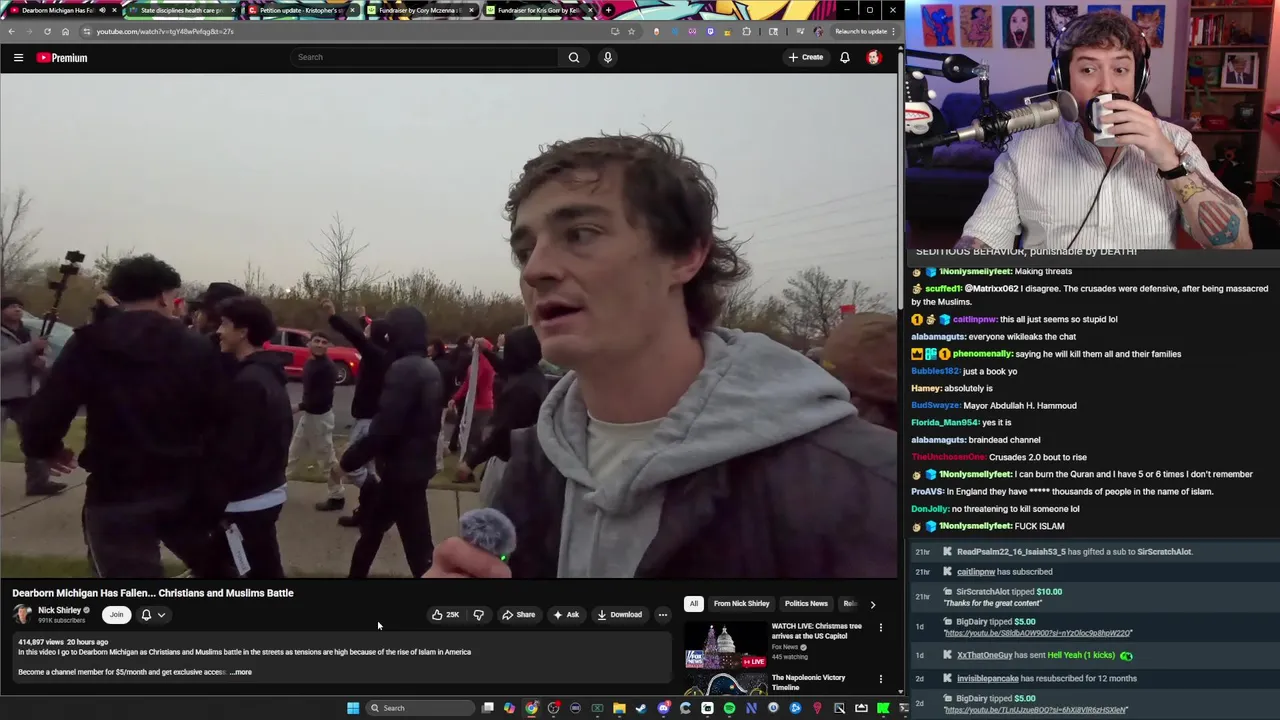This screenshot has height=720, width=1280.
Task: Expand description with ...more
Action: coord(241,672)
